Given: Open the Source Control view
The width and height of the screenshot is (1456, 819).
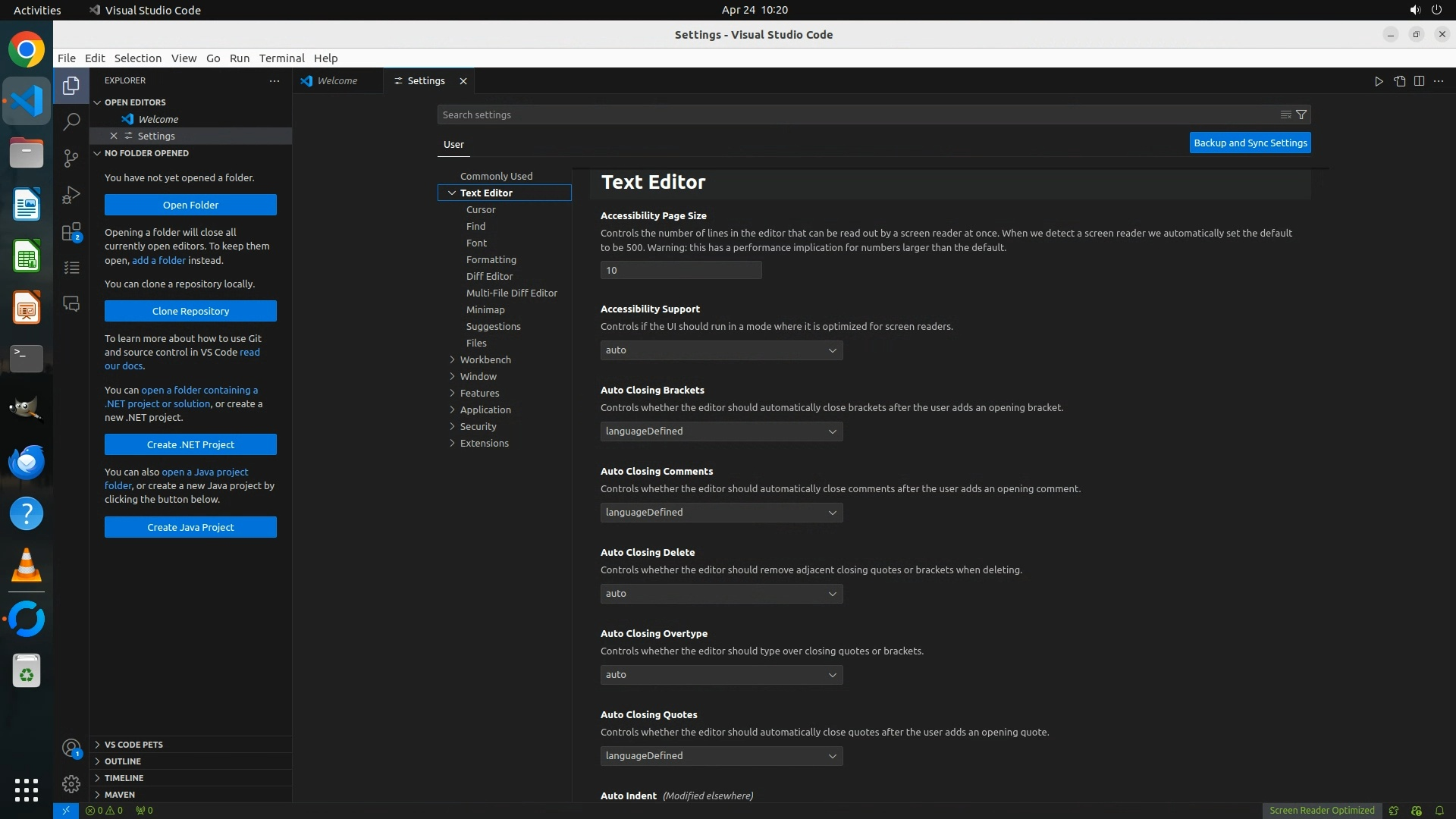Looking at the screenshot, I should point(71,158).
